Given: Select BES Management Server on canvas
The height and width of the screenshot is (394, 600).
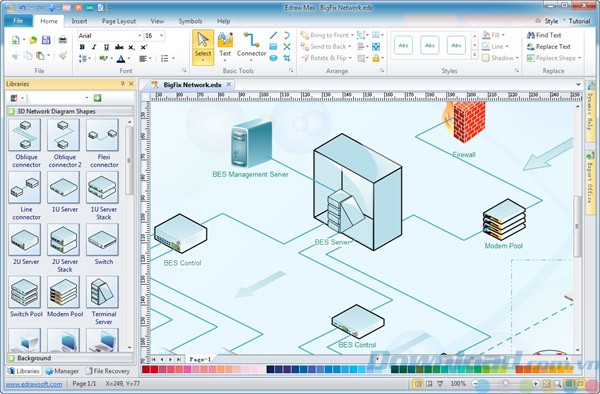Looking at the screenshot, I should [x=251, y=143].
